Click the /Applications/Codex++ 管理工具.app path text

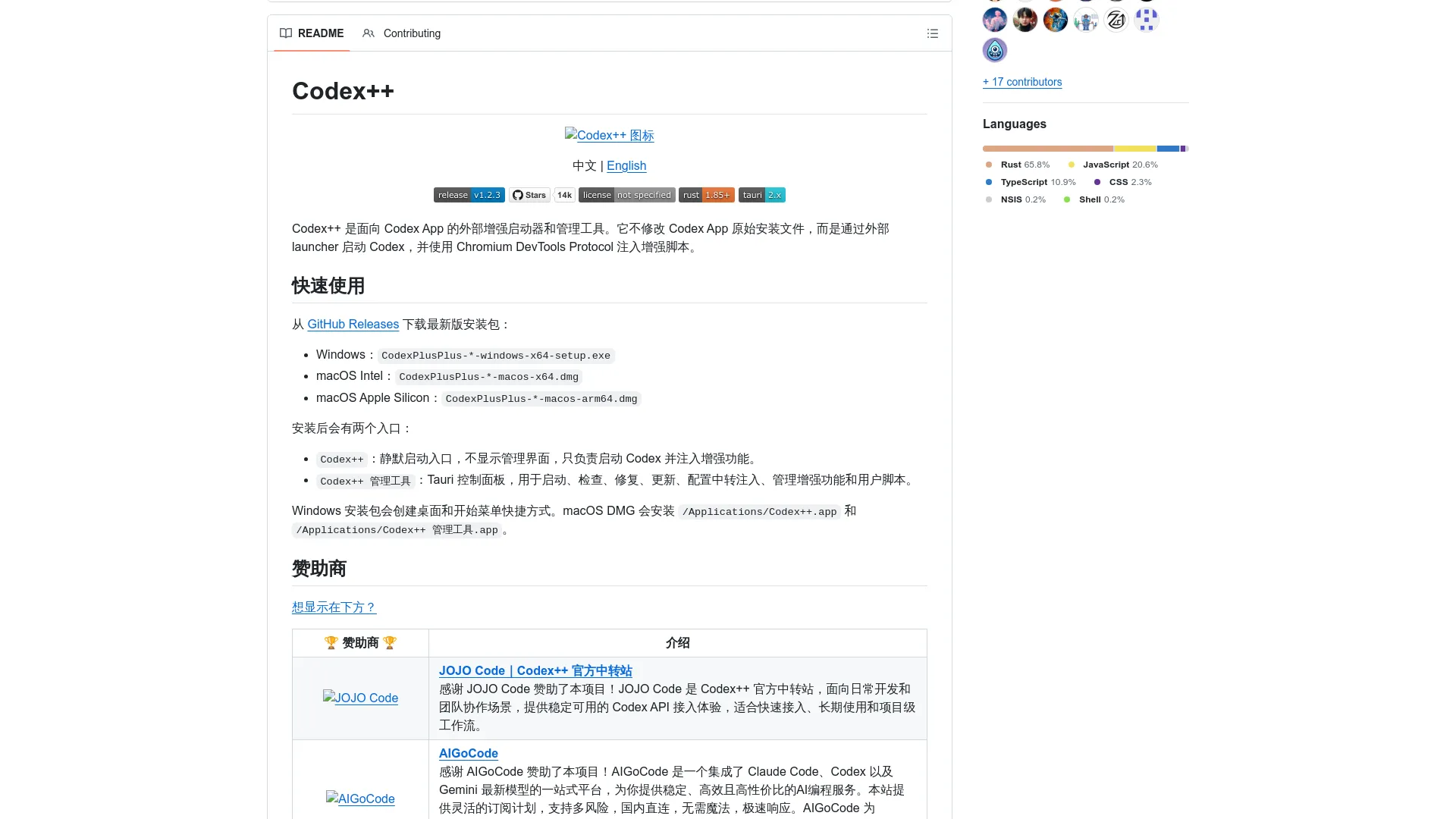(397, 530)
